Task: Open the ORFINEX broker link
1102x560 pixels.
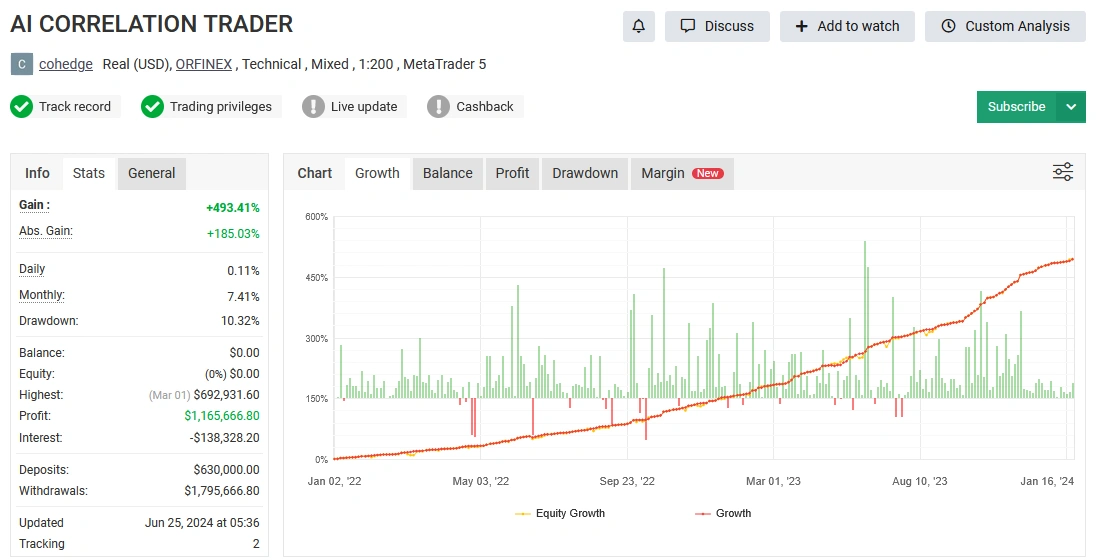Action: point(204,64)
